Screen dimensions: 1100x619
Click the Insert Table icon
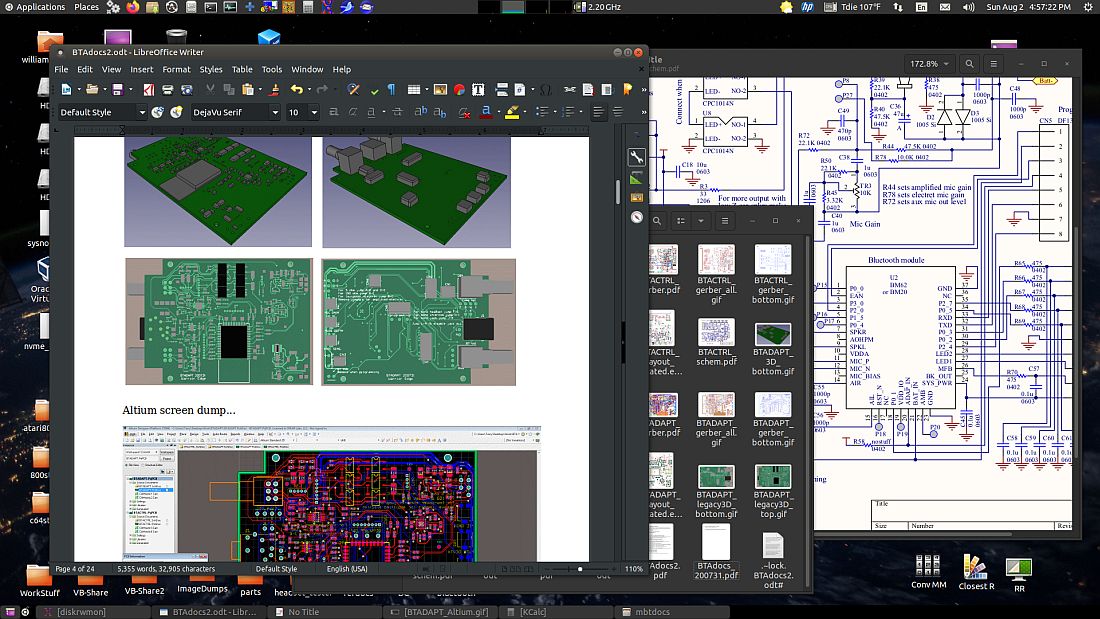point(414,89)
